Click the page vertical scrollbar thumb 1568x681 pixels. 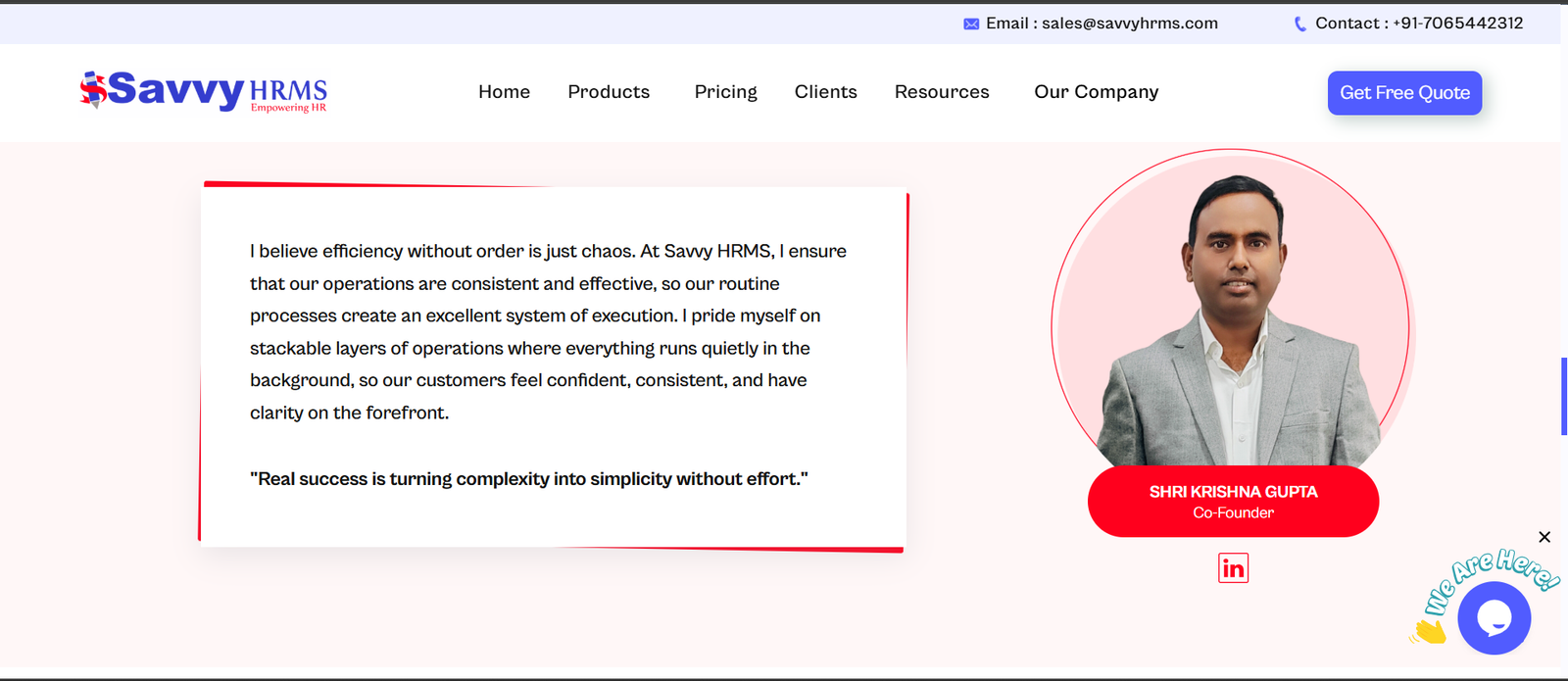click(1564, 396)
